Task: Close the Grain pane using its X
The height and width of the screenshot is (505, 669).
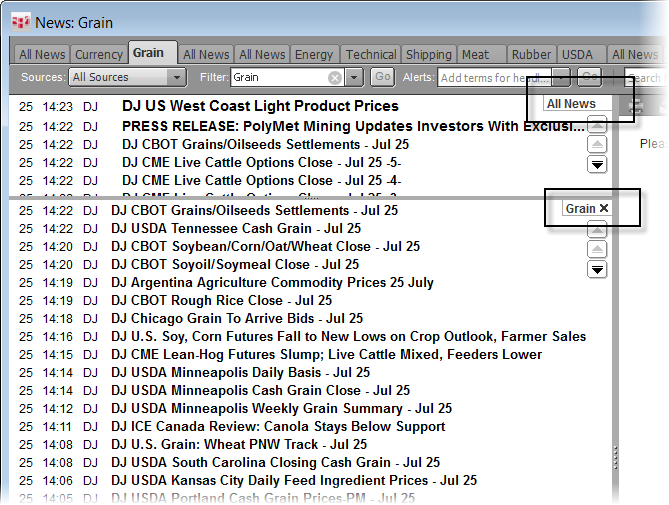Action: 604,208
